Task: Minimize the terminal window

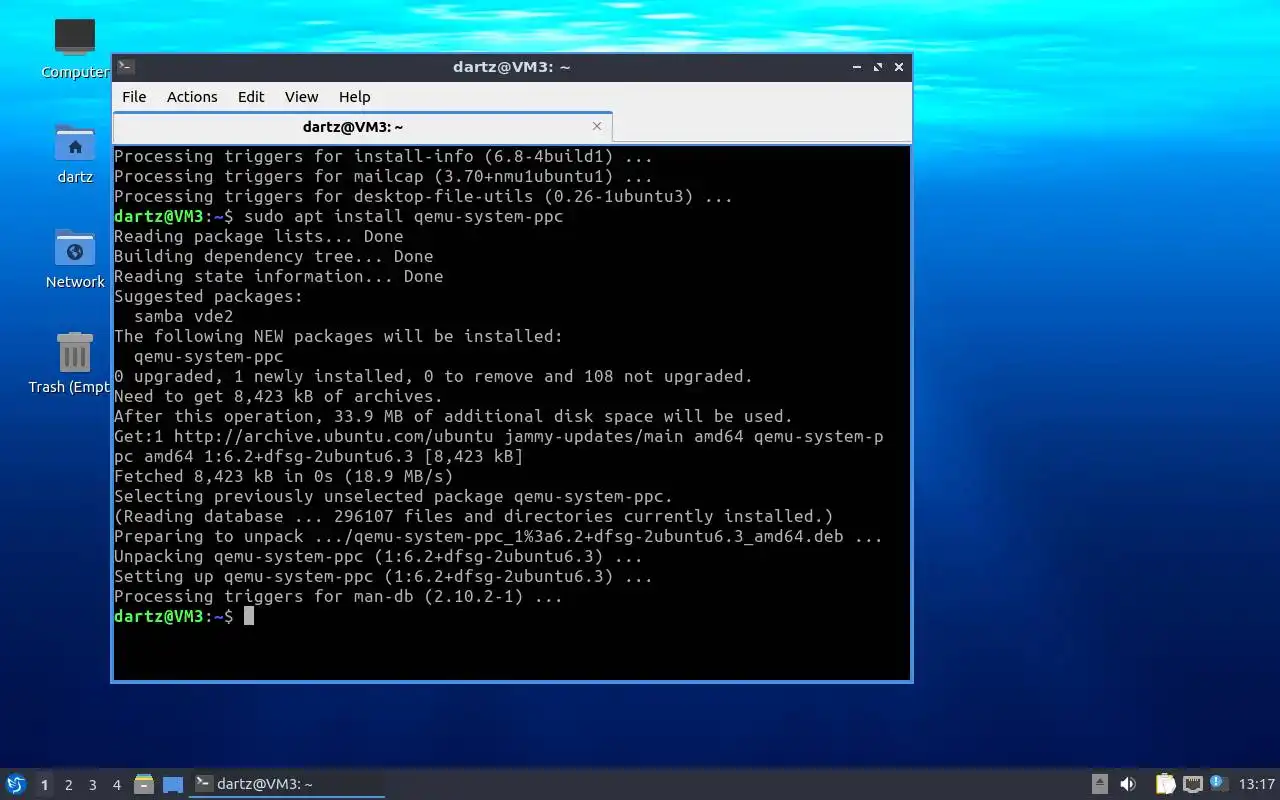Action: click(857, 67)
